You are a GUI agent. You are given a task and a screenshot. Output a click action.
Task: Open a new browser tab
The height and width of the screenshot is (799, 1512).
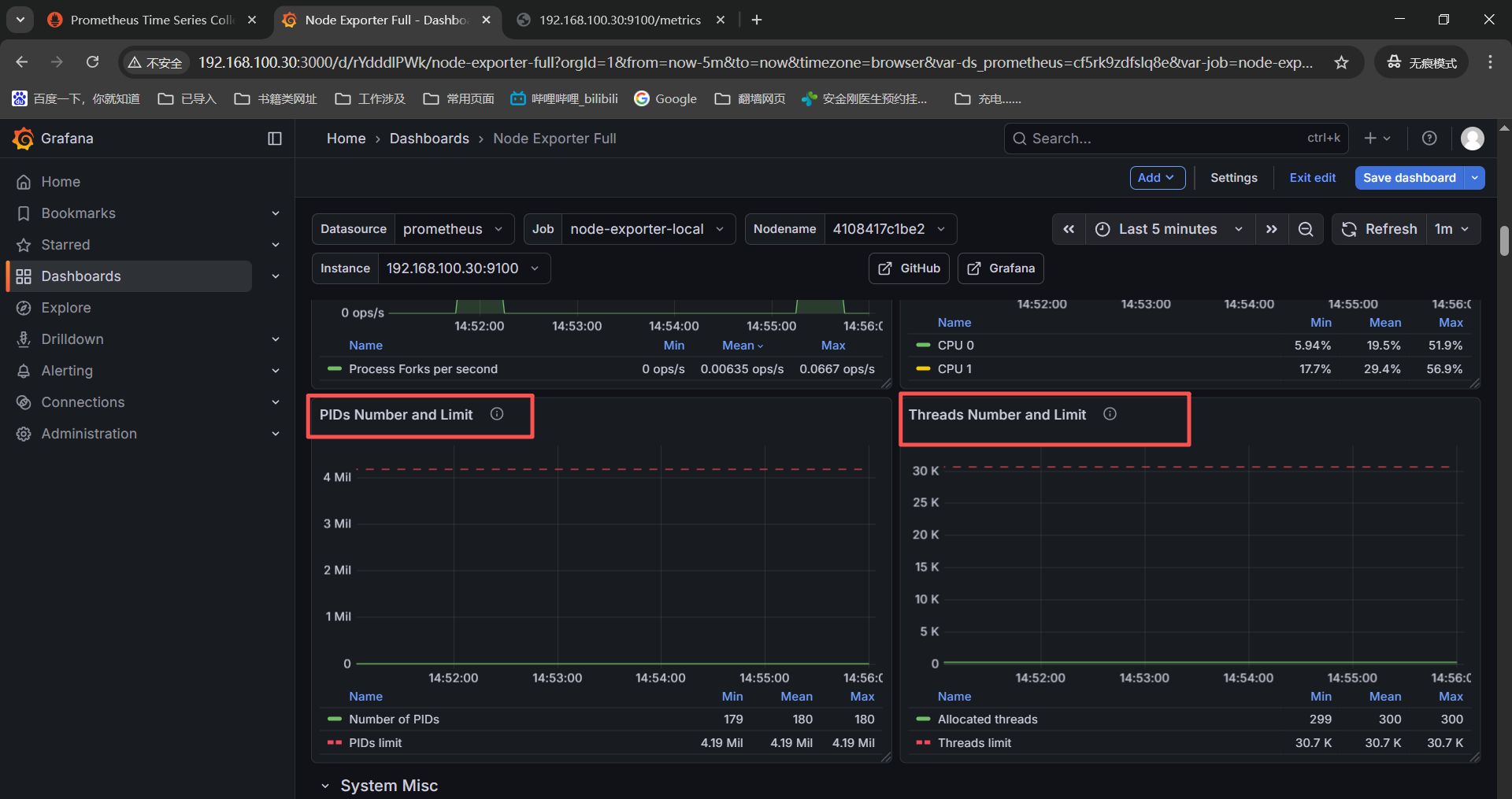[x=757, y=20]
